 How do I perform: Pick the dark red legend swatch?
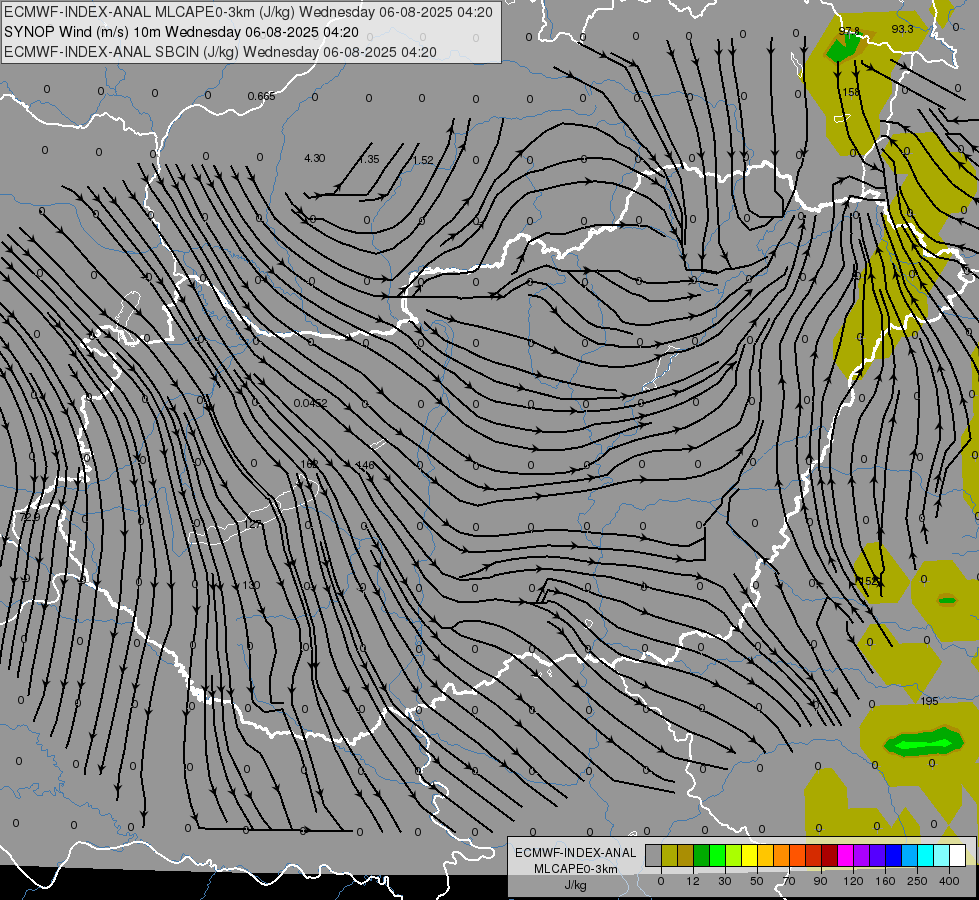pos(829,856)
